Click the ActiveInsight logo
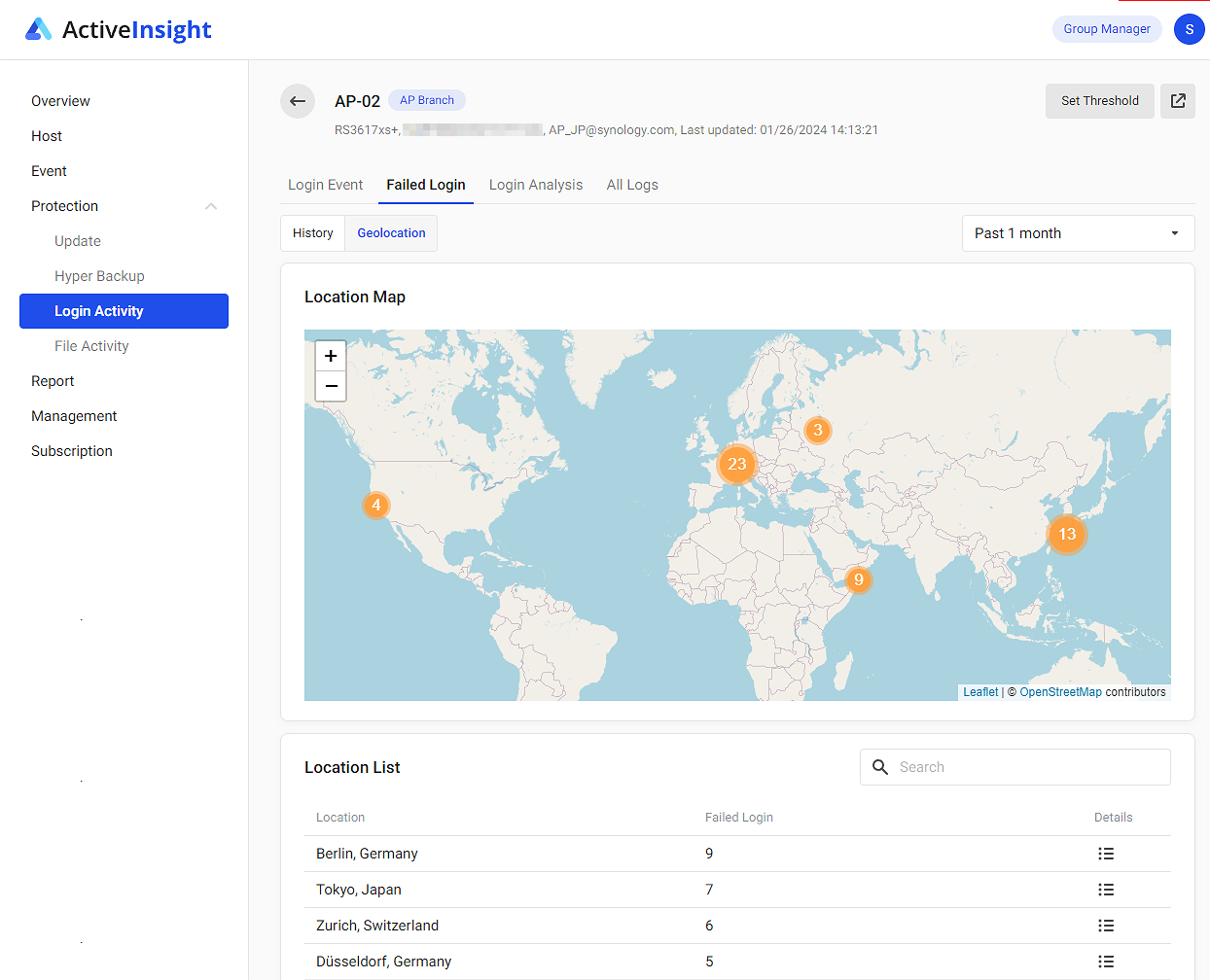The width and height of the screenshot is (1210, 980). point(118,29)
